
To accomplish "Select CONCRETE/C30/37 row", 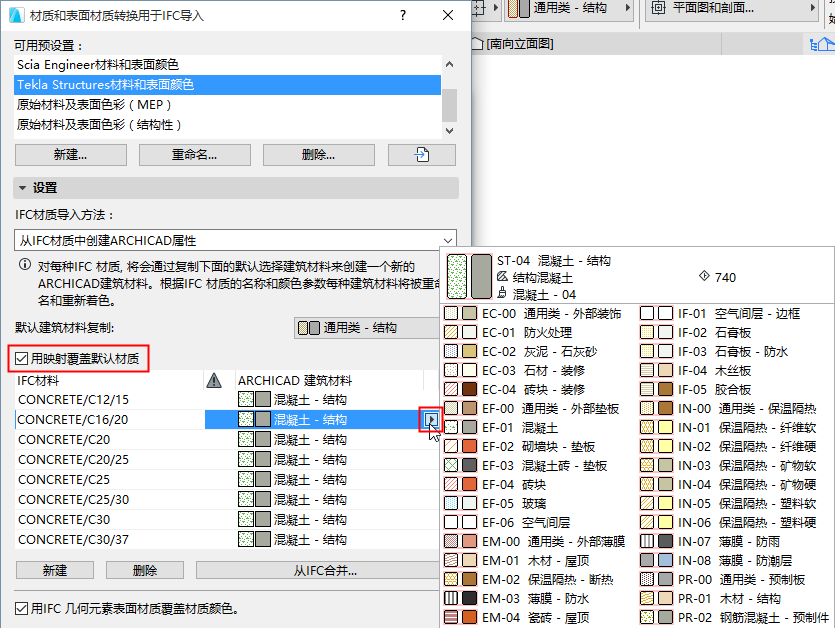I will [227, 540].
